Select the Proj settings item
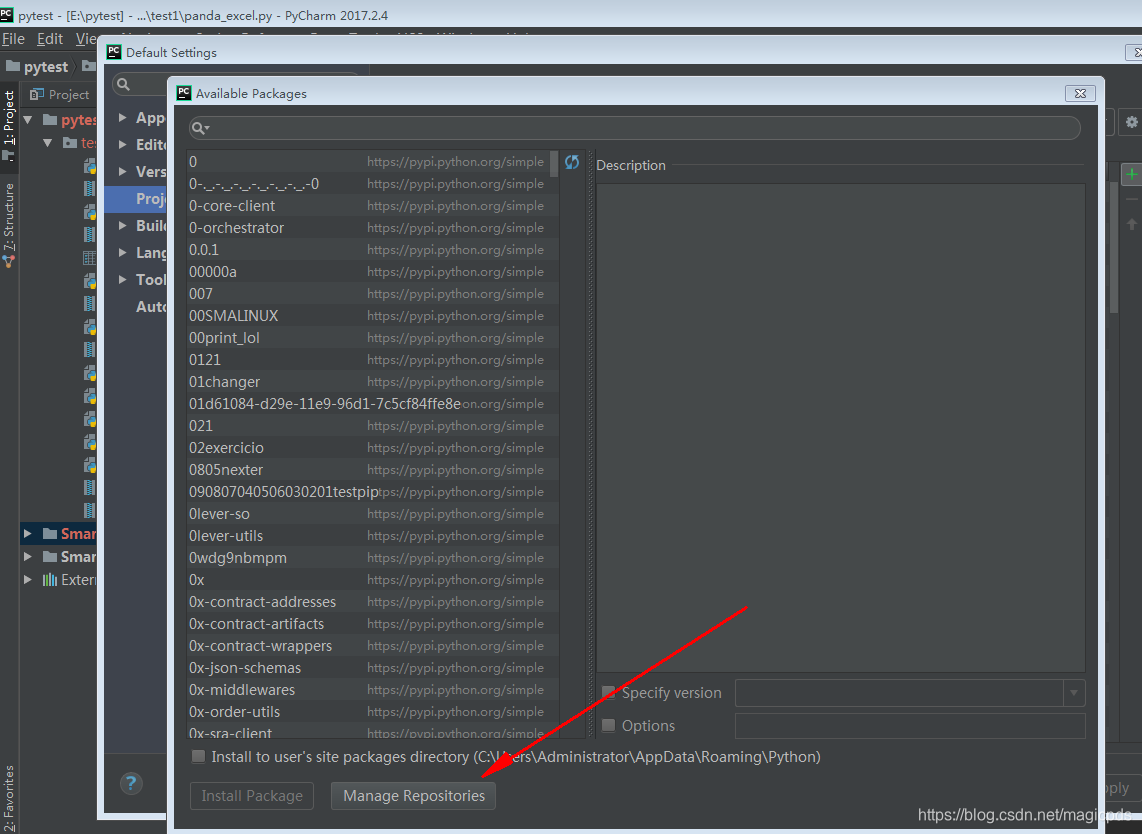 click(136, 199)
